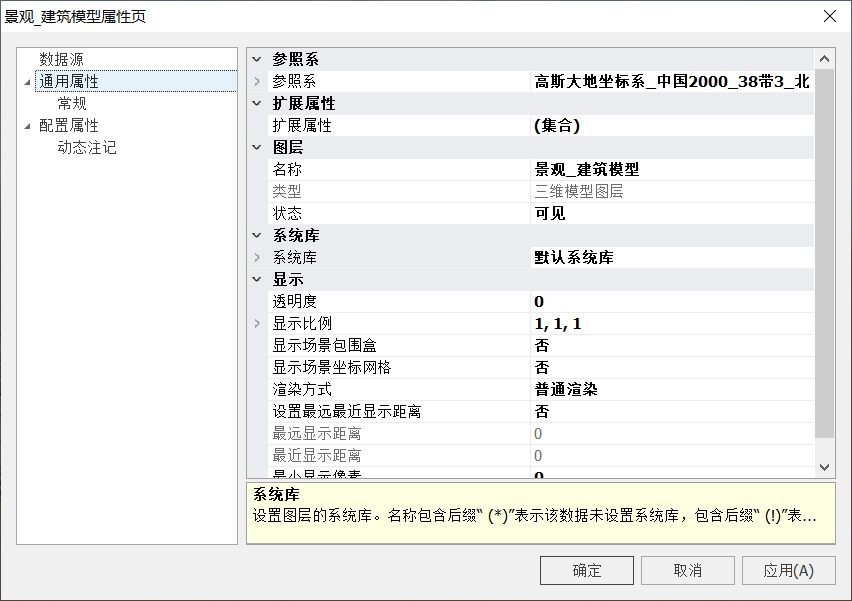Collapse the 通用属性 tree node
This screenshot has width=852, height=601.
tap(28, 82)
